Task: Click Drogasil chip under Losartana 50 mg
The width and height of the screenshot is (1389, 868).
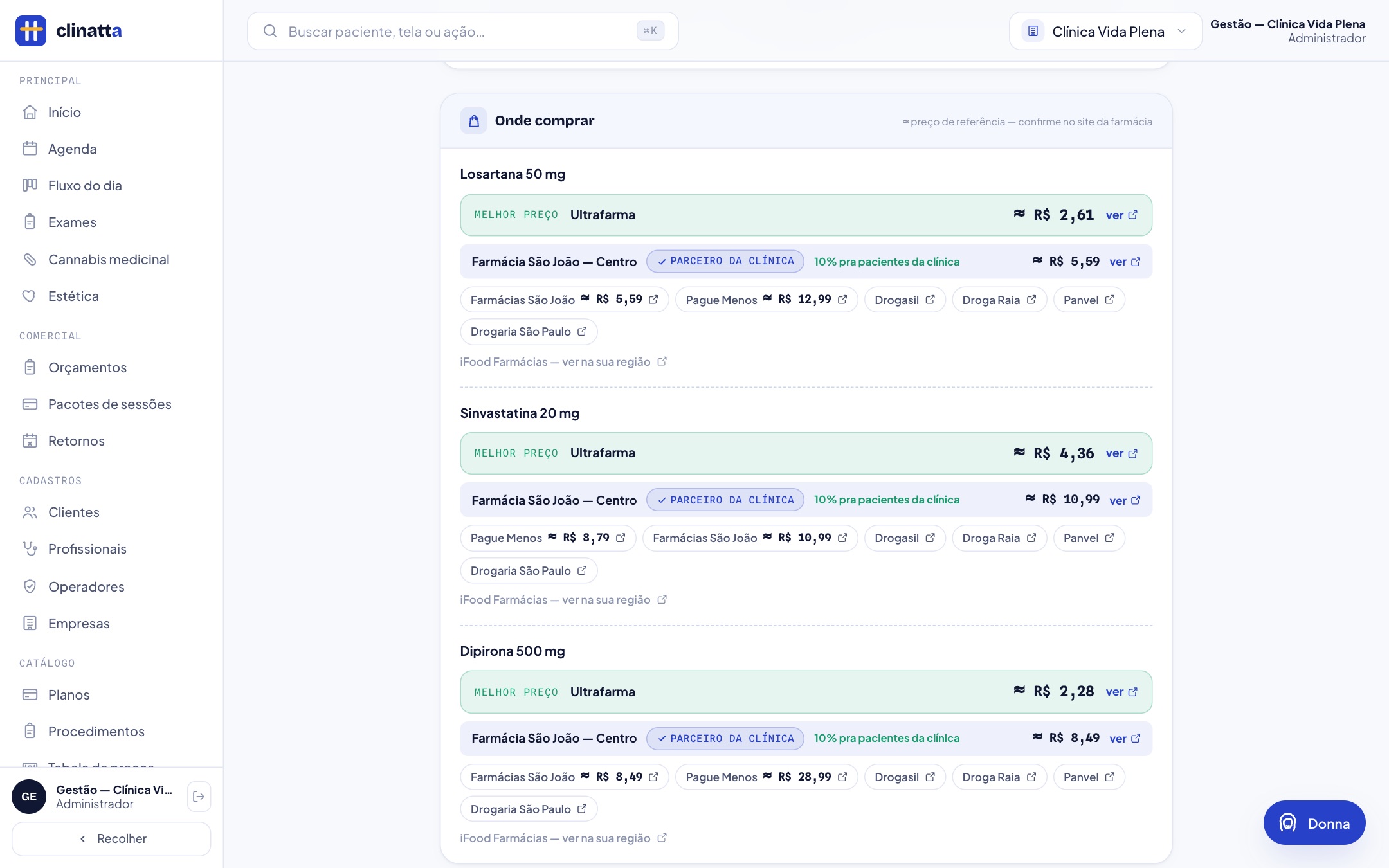Action: click(905, 300)
